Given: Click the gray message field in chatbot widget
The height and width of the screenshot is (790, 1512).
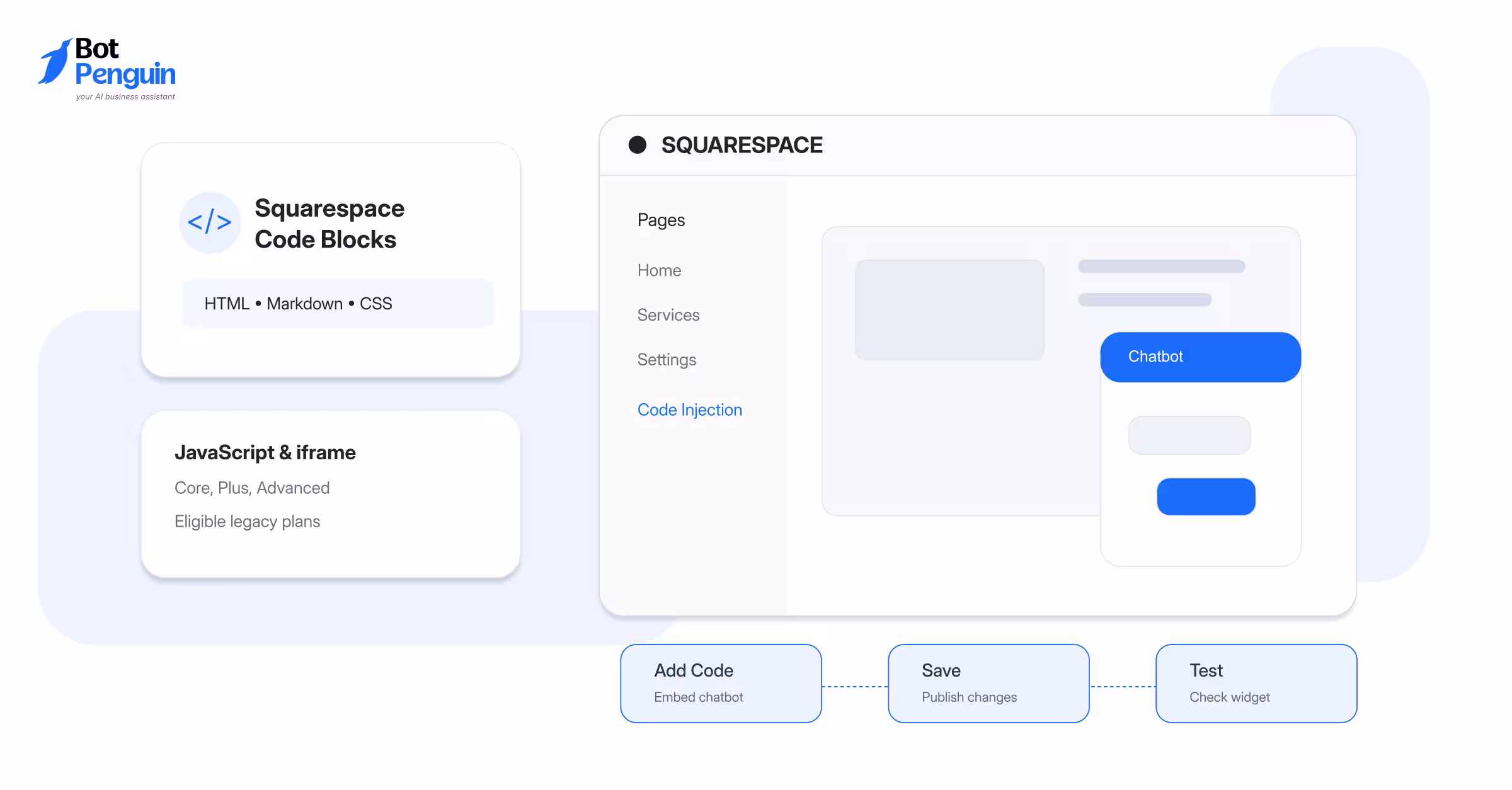Looking at the screenshot, I should pos(1189,435).
